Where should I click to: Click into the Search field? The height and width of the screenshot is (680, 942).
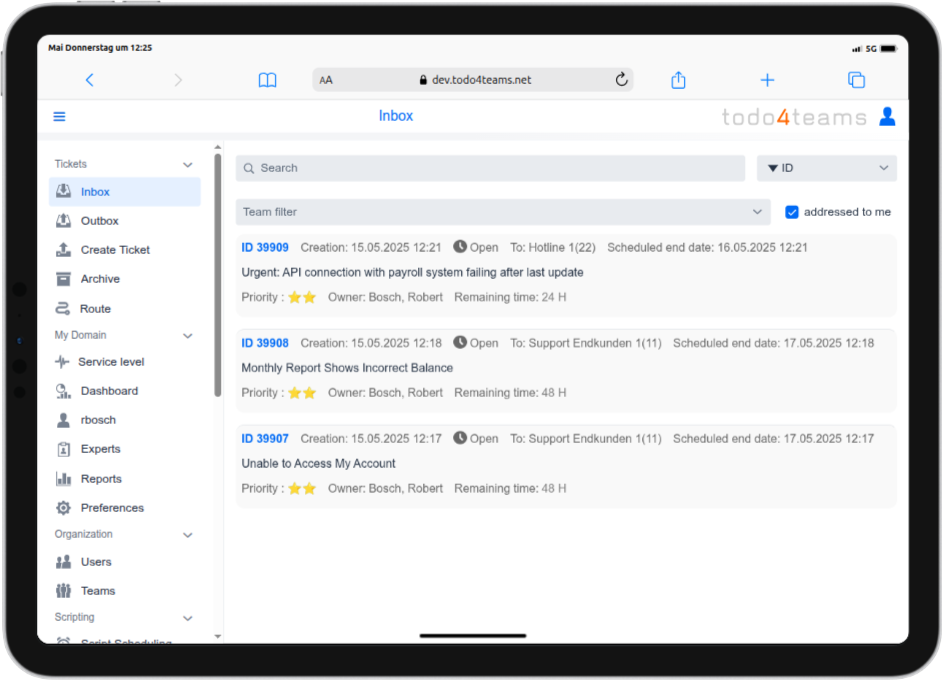click(490, 168)
